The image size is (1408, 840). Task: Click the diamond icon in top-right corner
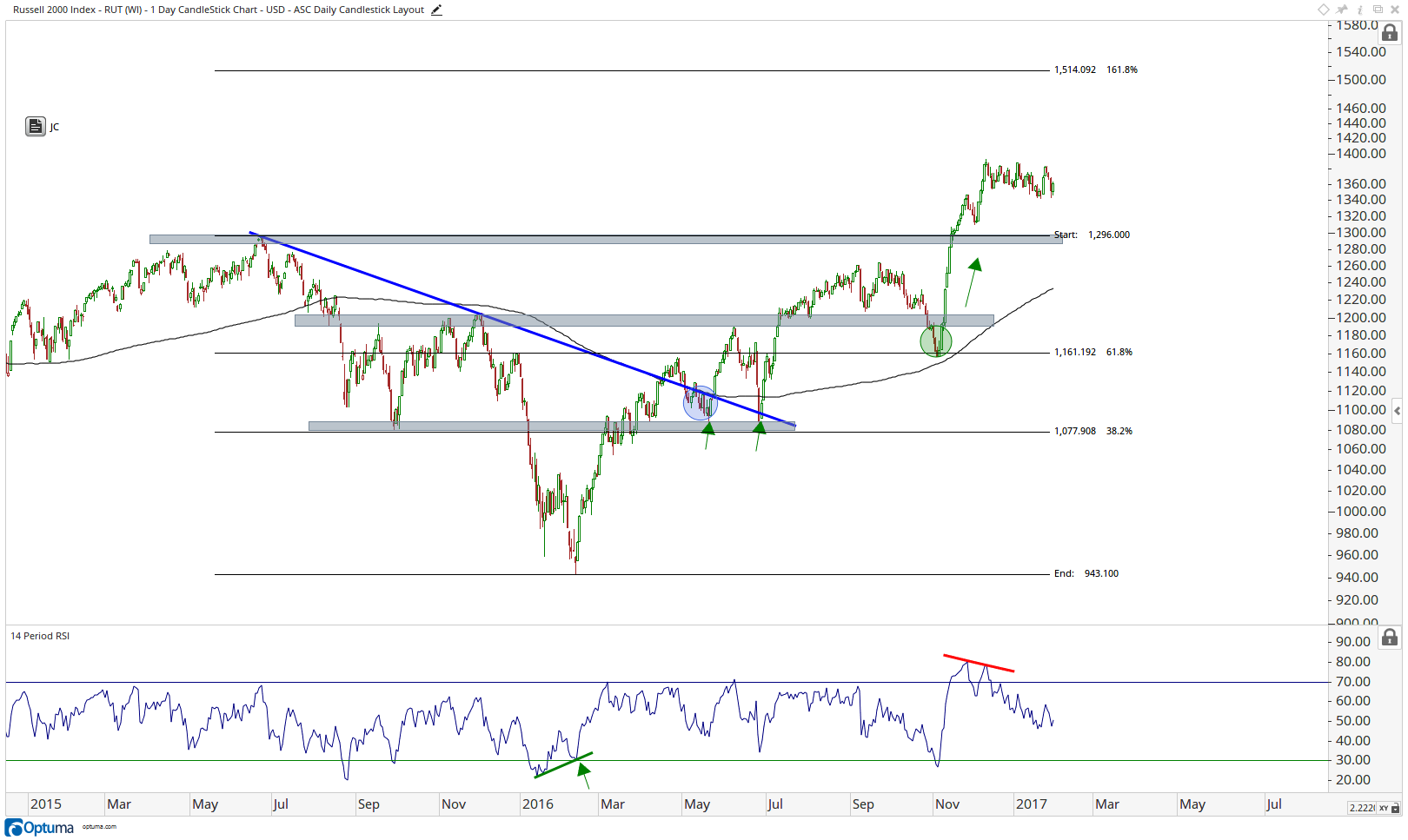1324,10
